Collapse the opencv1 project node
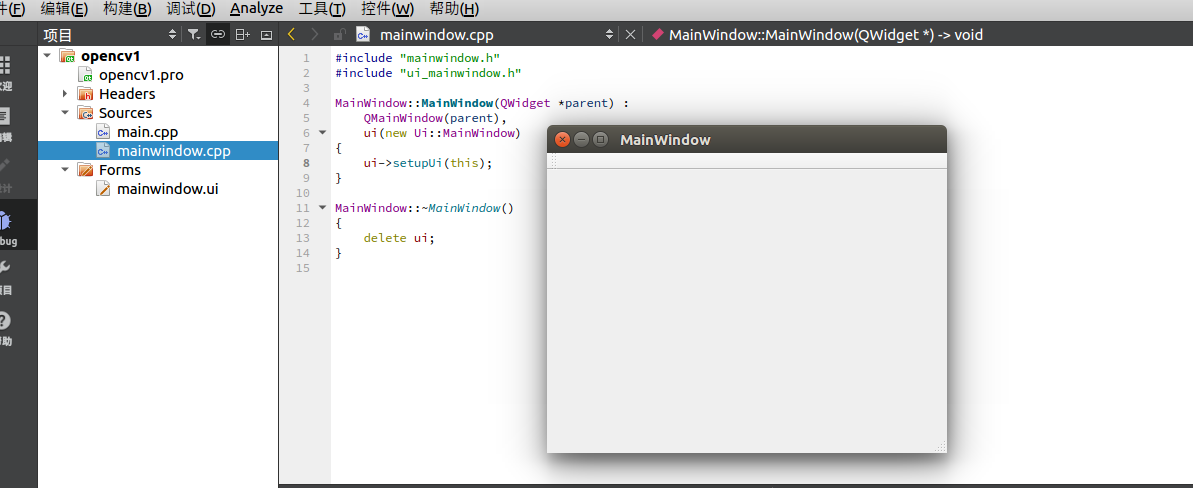 47,56
